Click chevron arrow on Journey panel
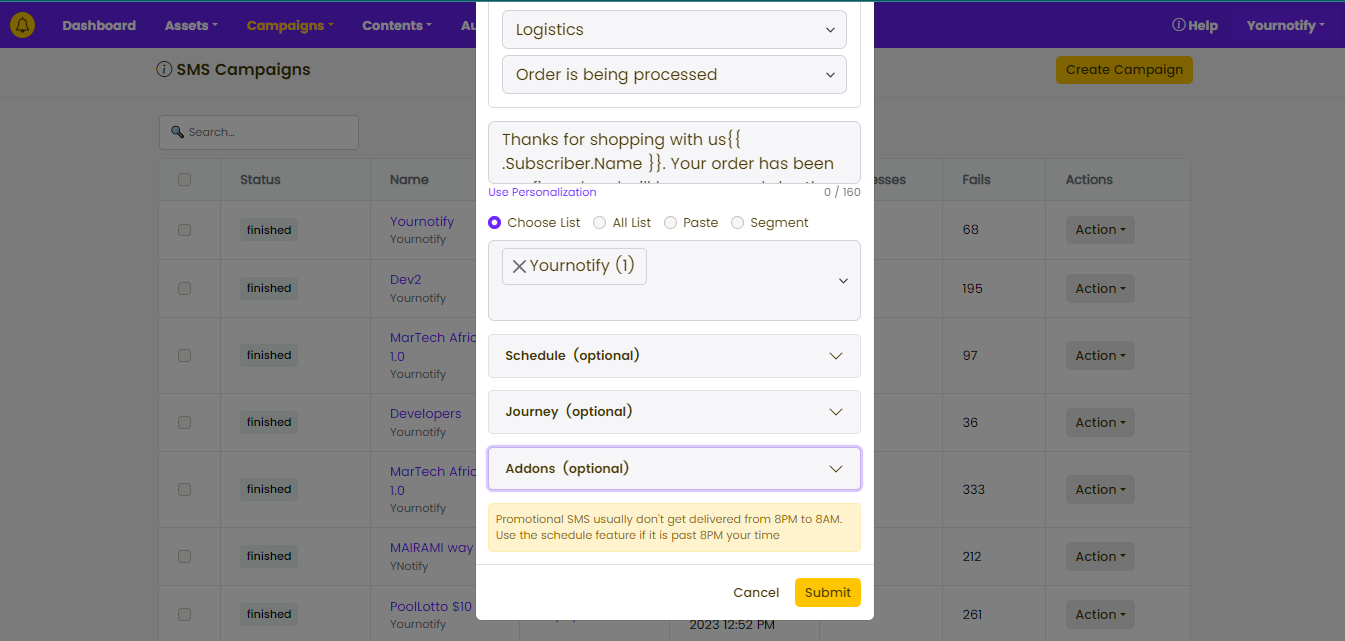Viewport: 1345px width, 641px height. pos(836,412)
